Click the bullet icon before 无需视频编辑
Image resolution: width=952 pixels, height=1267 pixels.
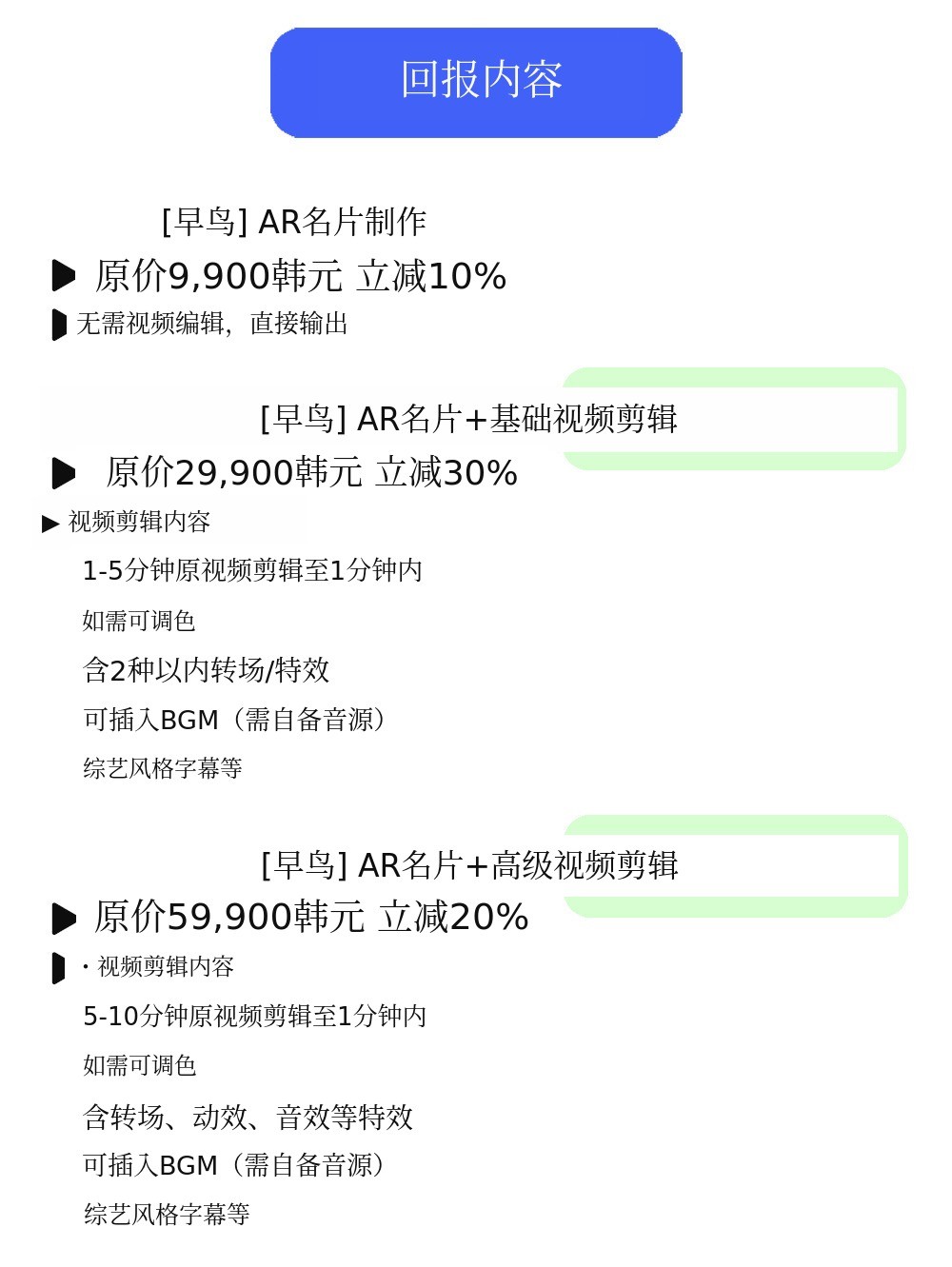tap(59, 325)
